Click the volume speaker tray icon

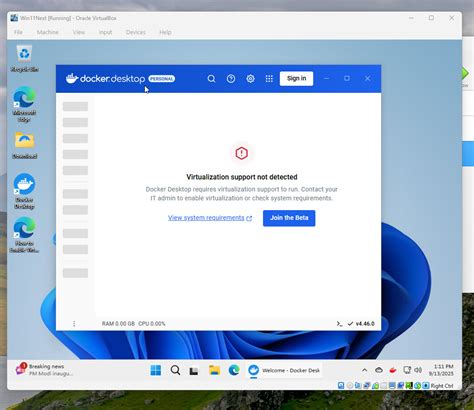[x=418, y=370]
